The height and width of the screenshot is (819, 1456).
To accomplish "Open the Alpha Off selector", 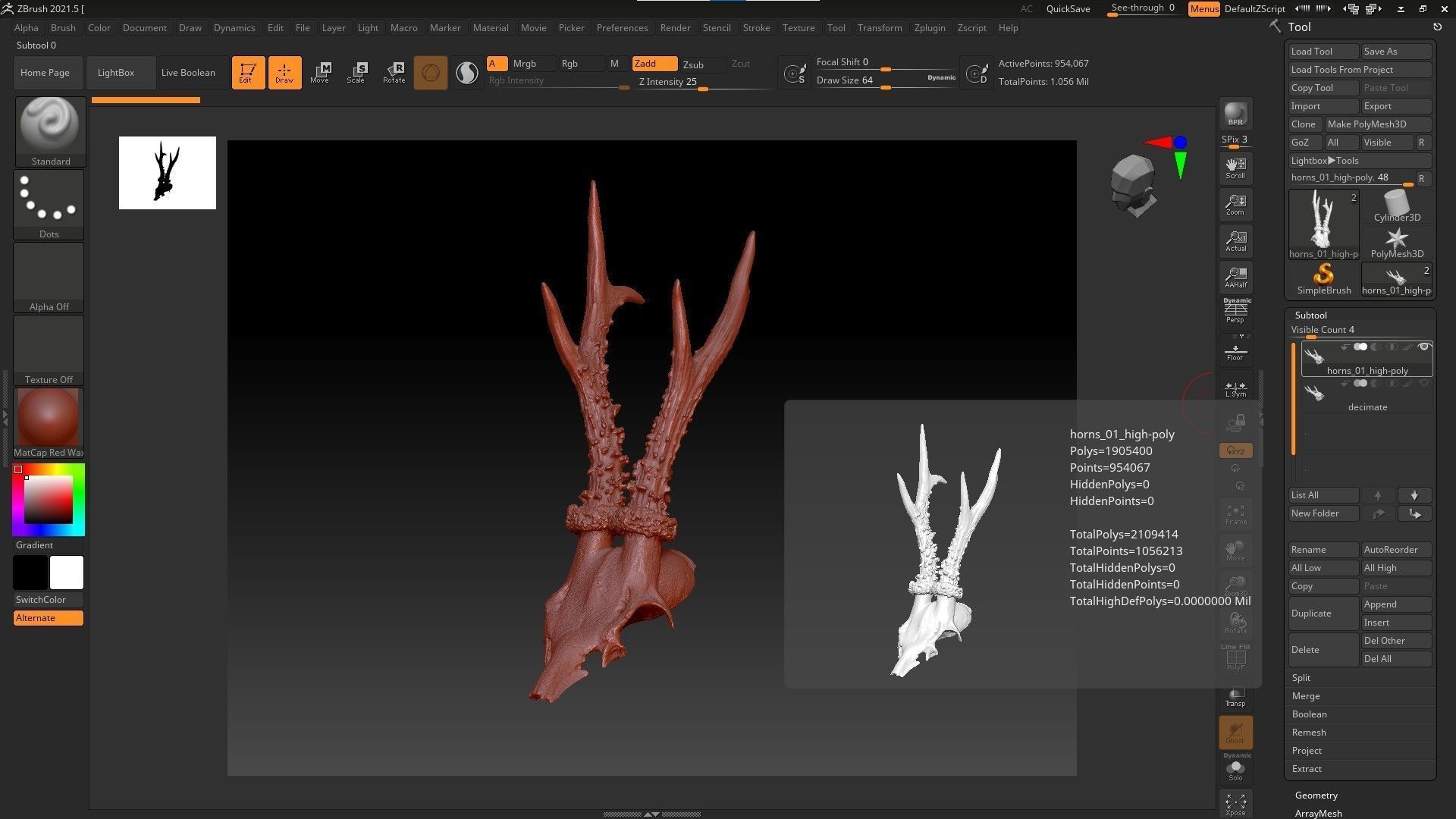I will click(x=49, y=278).
